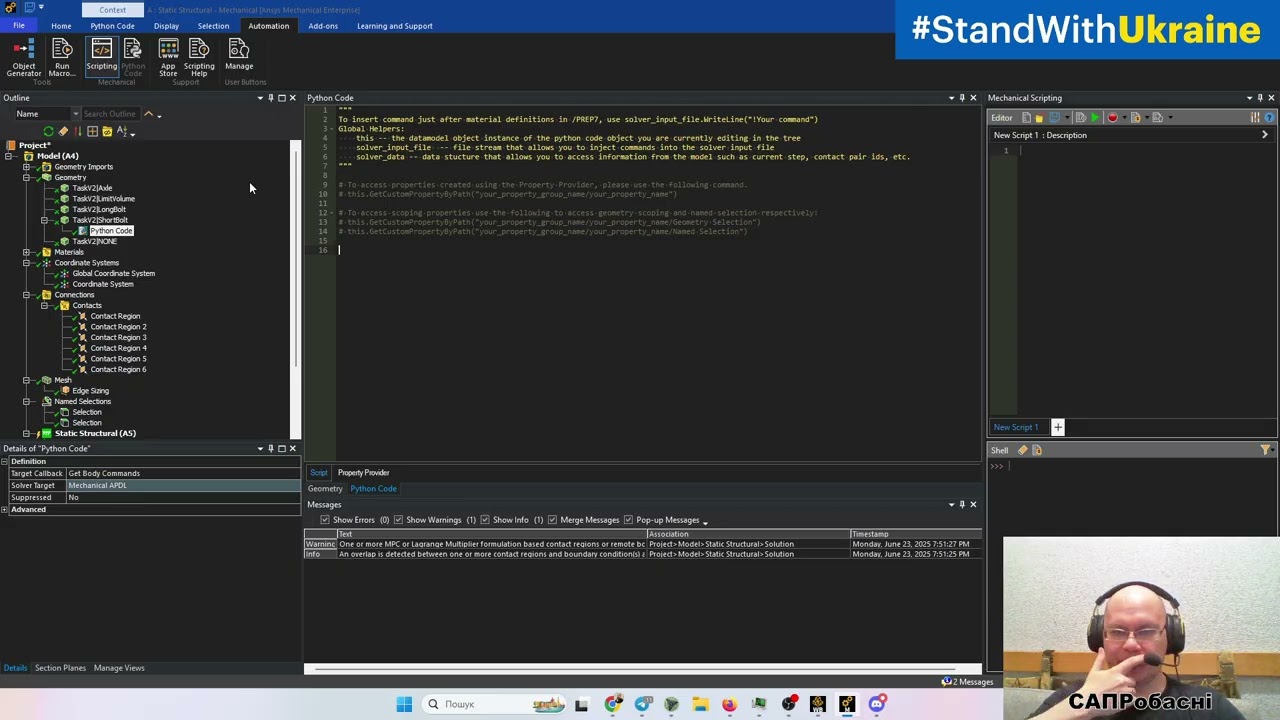Save script with the Editor floppy disk icon

click(x=1054, y=118)
